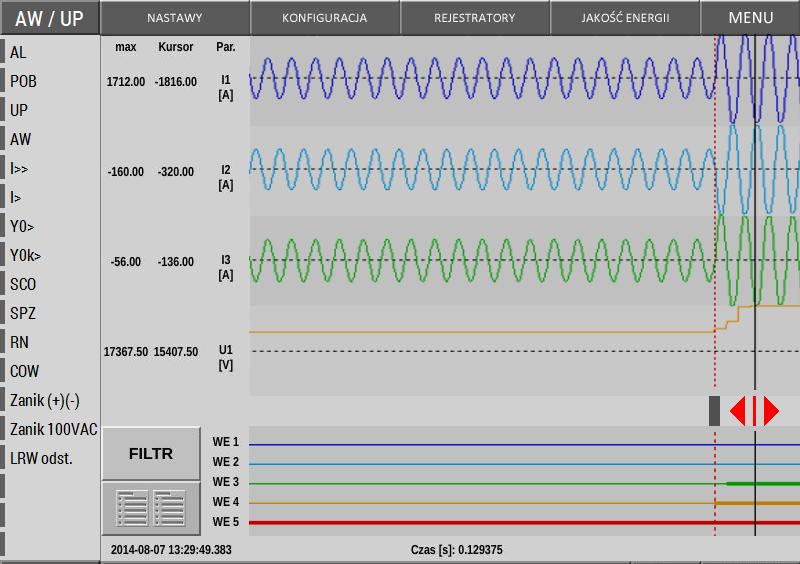Select RN in the signal list
Screen dimensions: 800x564
tap(19, 342)
